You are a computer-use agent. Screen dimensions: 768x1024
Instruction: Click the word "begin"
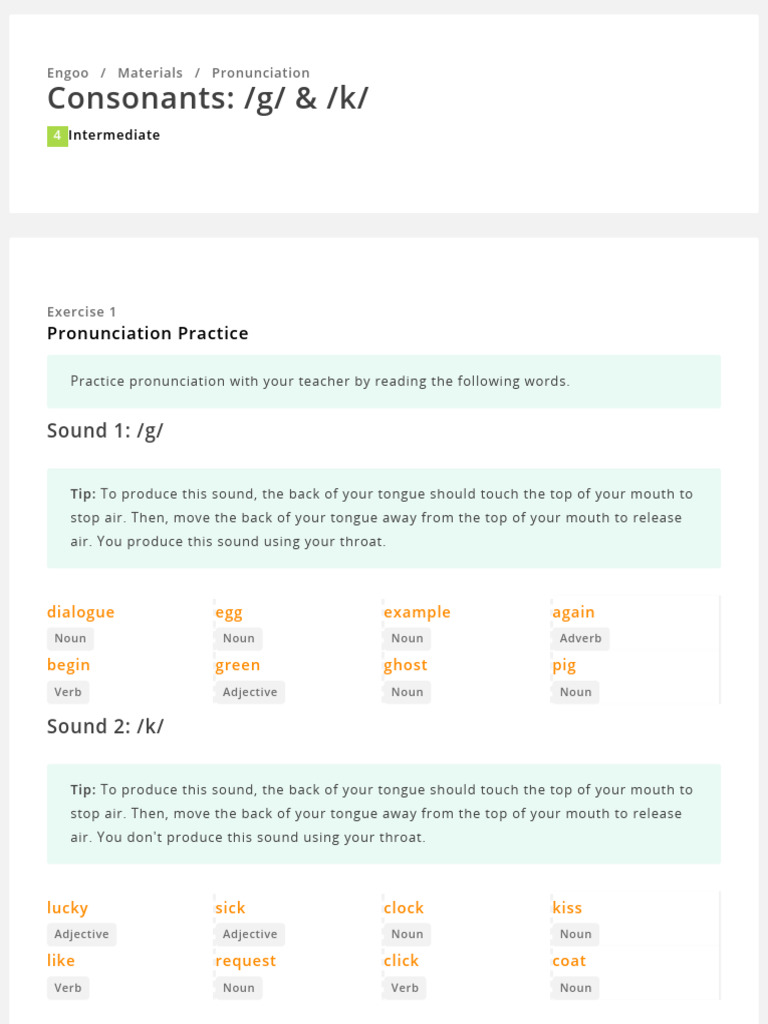pos(68,665)
